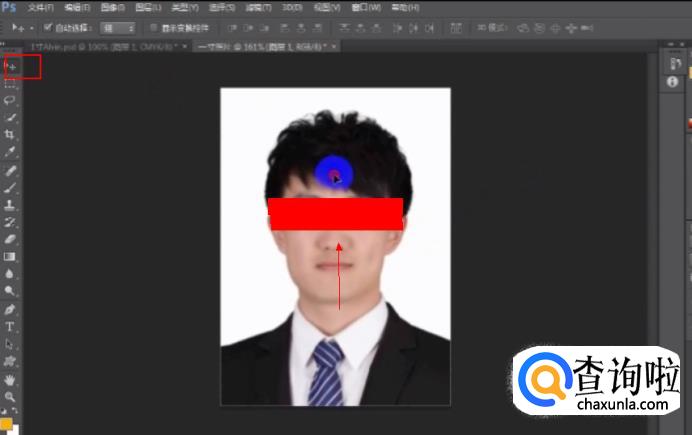Select the Clone Stamp tool
This screenshot has width=692, height=435.
point(10,205)
